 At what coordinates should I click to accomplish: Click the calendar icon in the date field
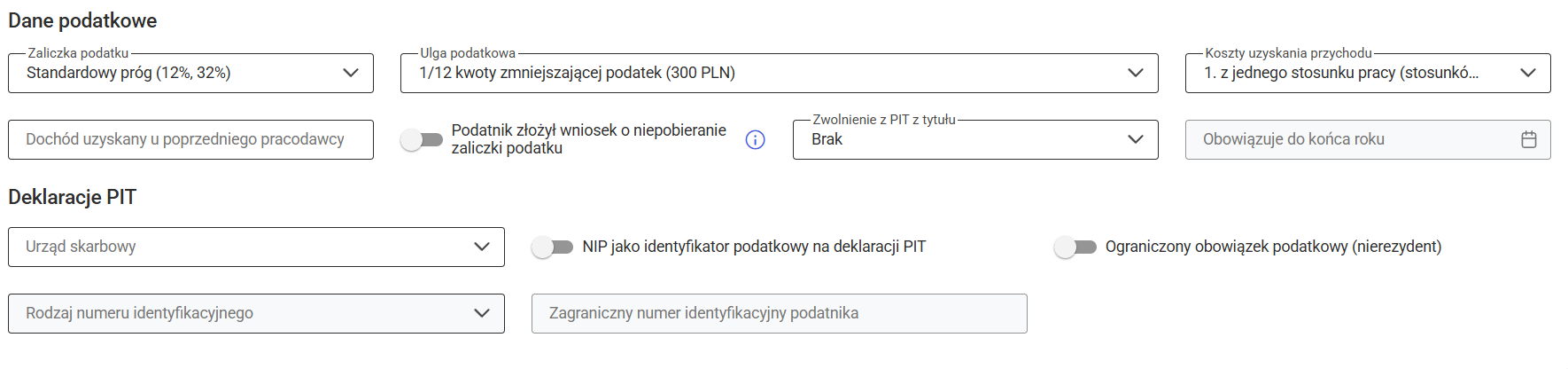1528,140
